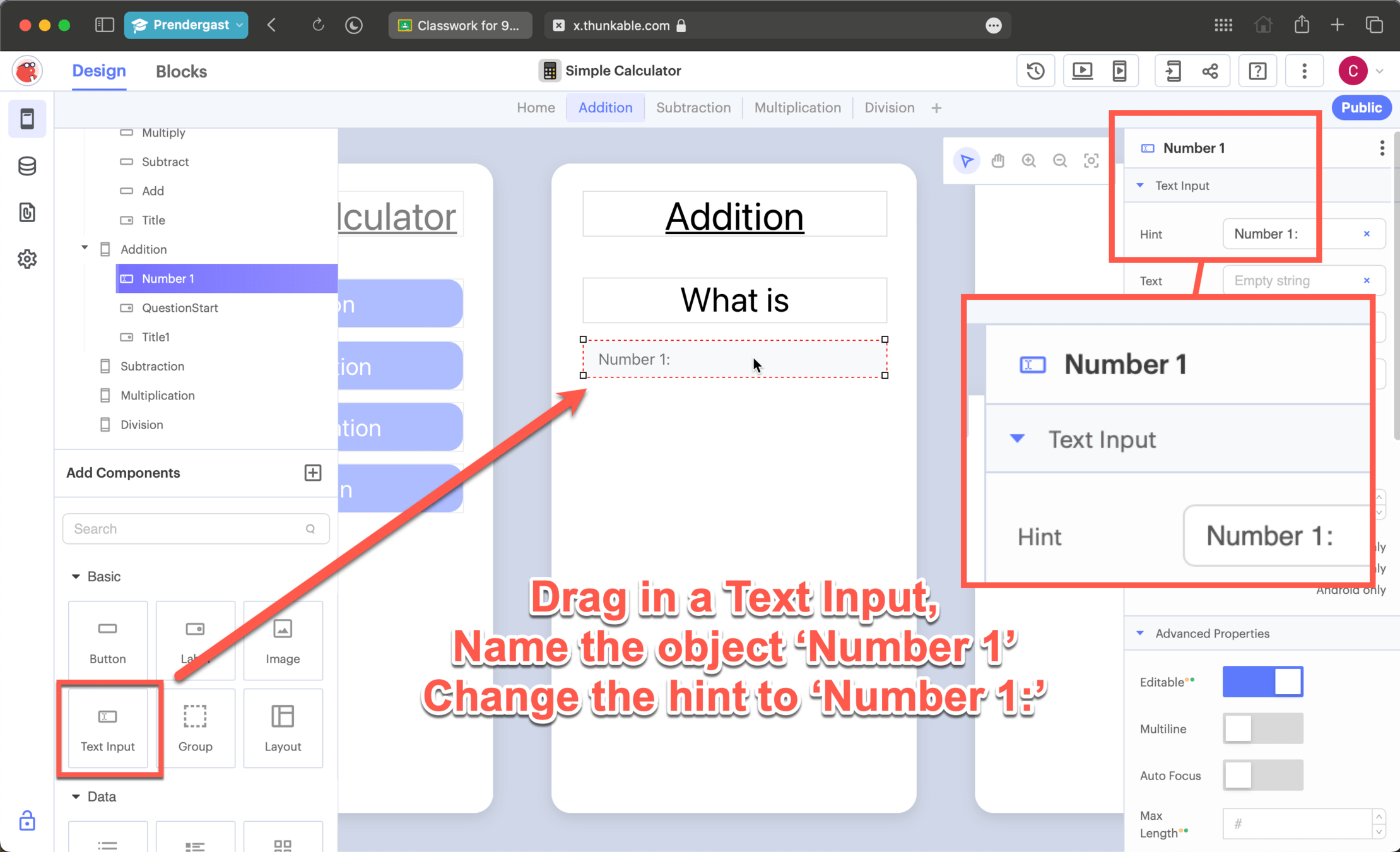Select the hand pan tool

[x=997, y=161]
